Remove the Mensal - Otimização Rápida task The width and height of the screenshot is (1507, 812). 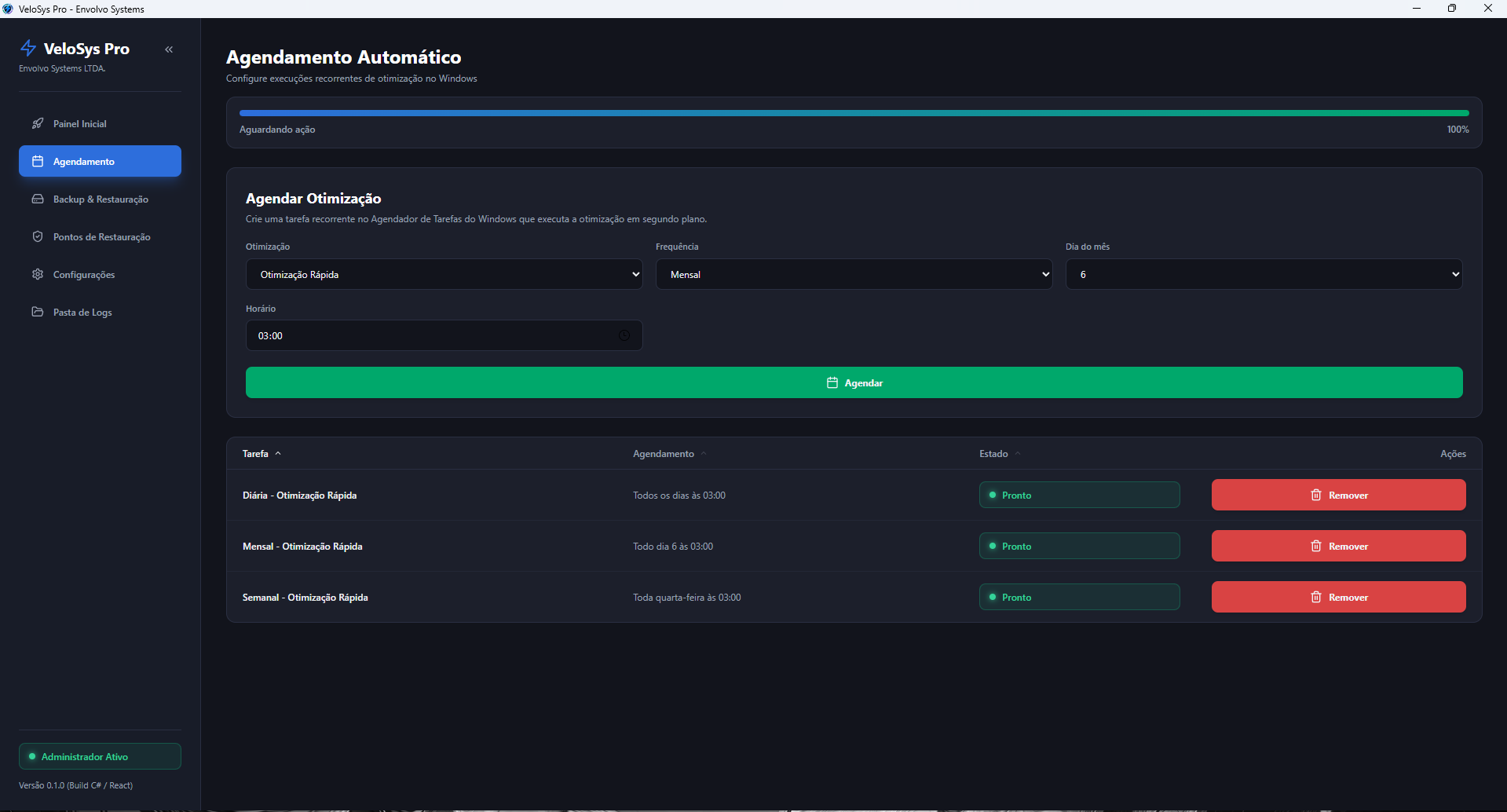coord(1338,546)
